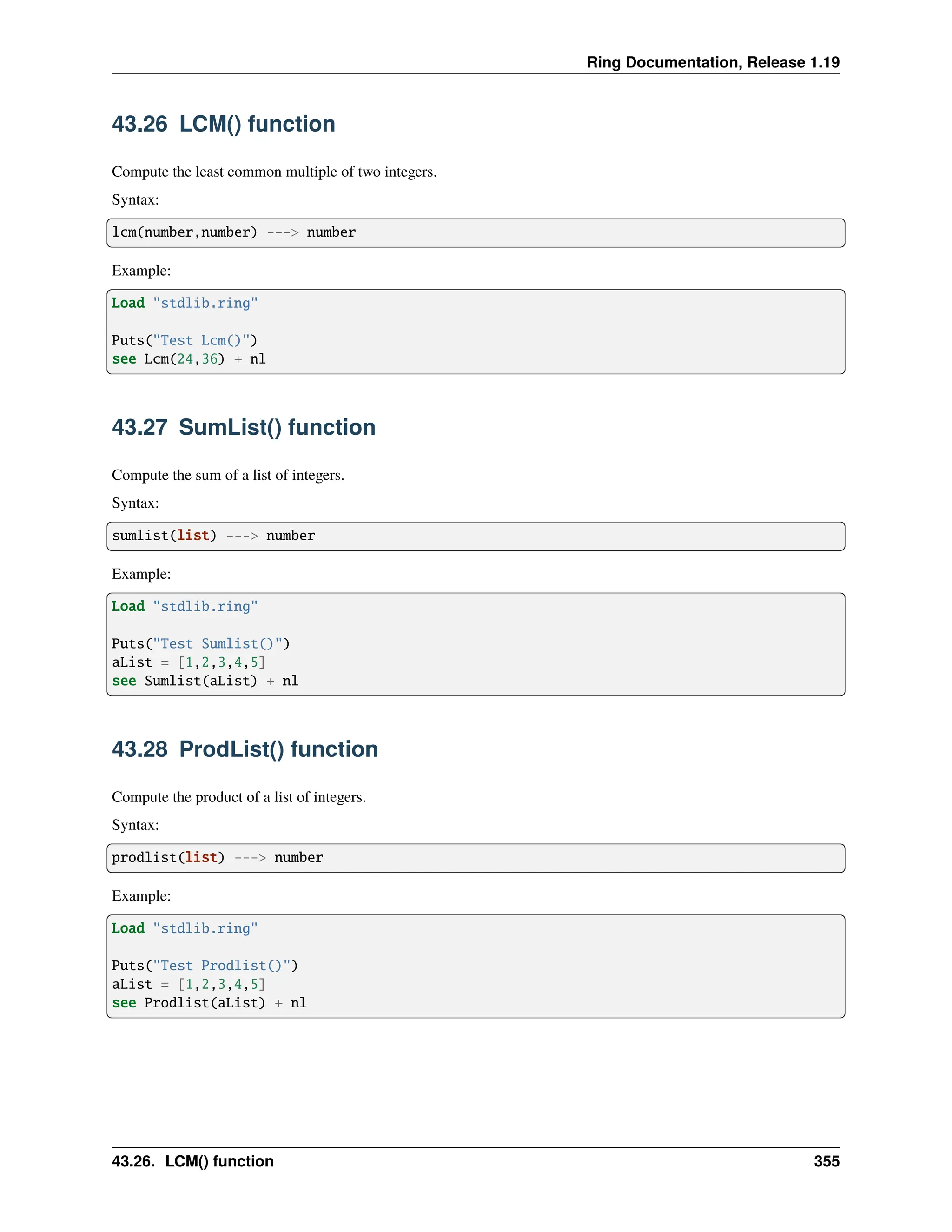
Task: Click the footer text 43.26. LCM() function
Action: 192,1161
